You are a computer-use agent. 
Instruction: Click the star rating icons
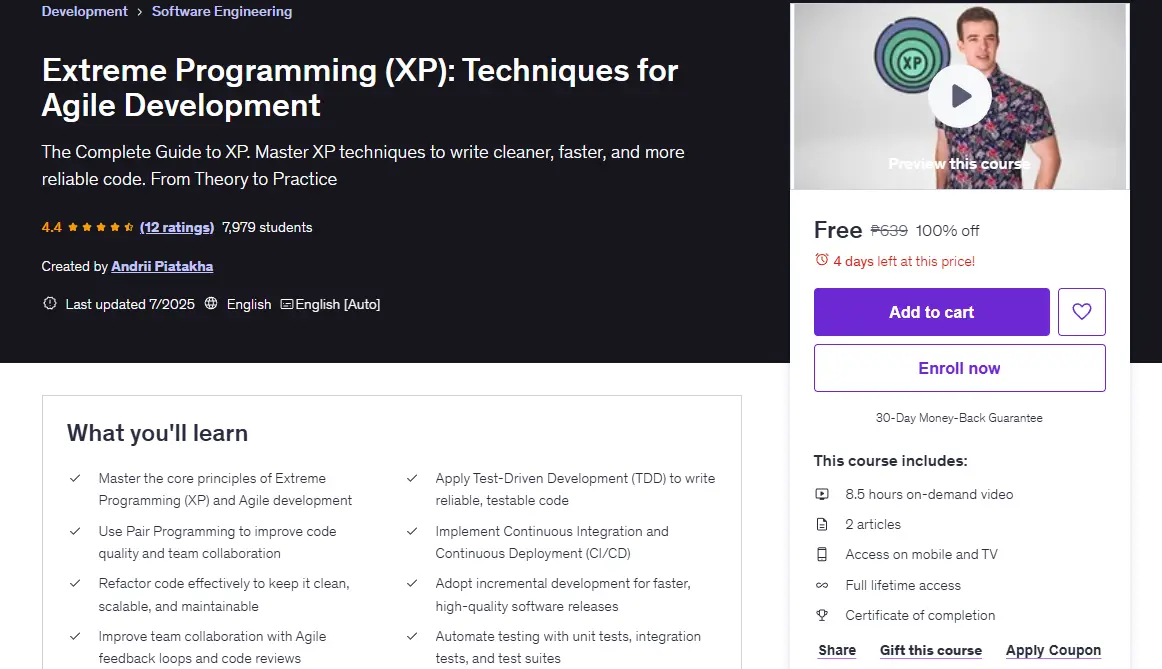(101, 227)
